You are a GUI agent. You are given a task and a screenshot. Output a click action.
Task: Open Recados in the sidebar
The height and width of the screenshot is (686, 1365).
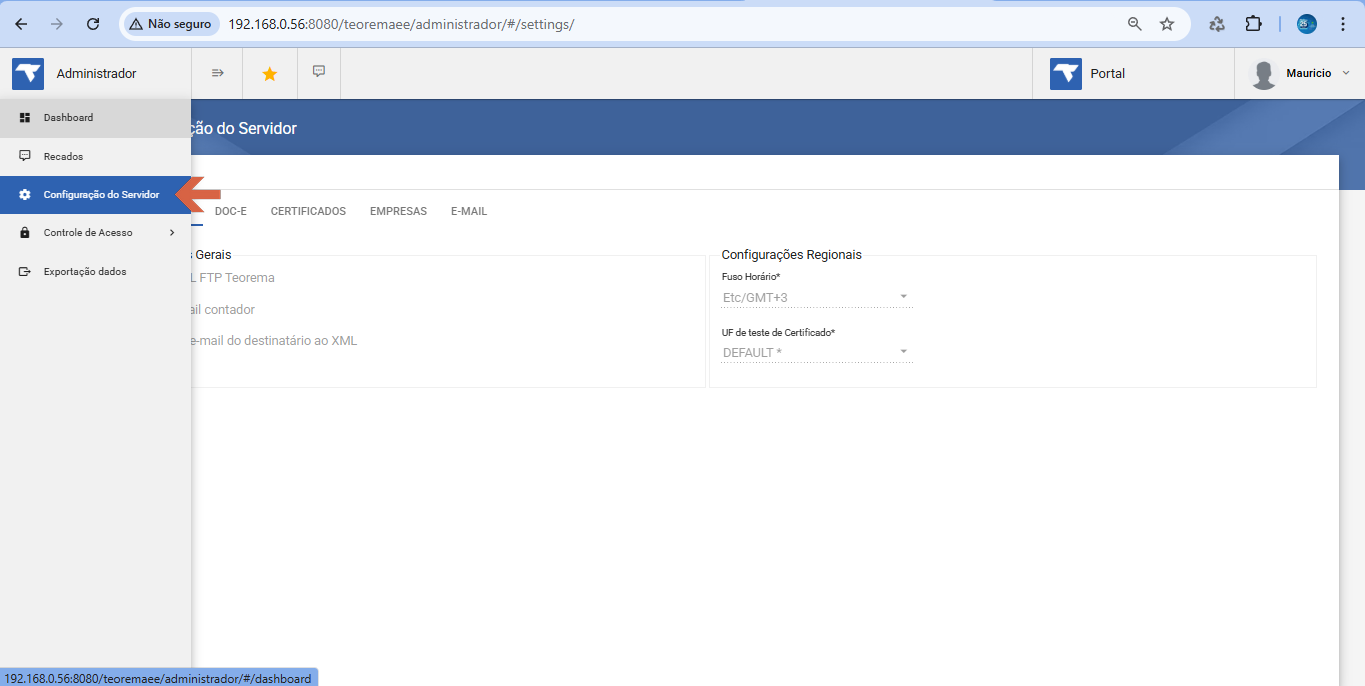(x=95, y=157)
